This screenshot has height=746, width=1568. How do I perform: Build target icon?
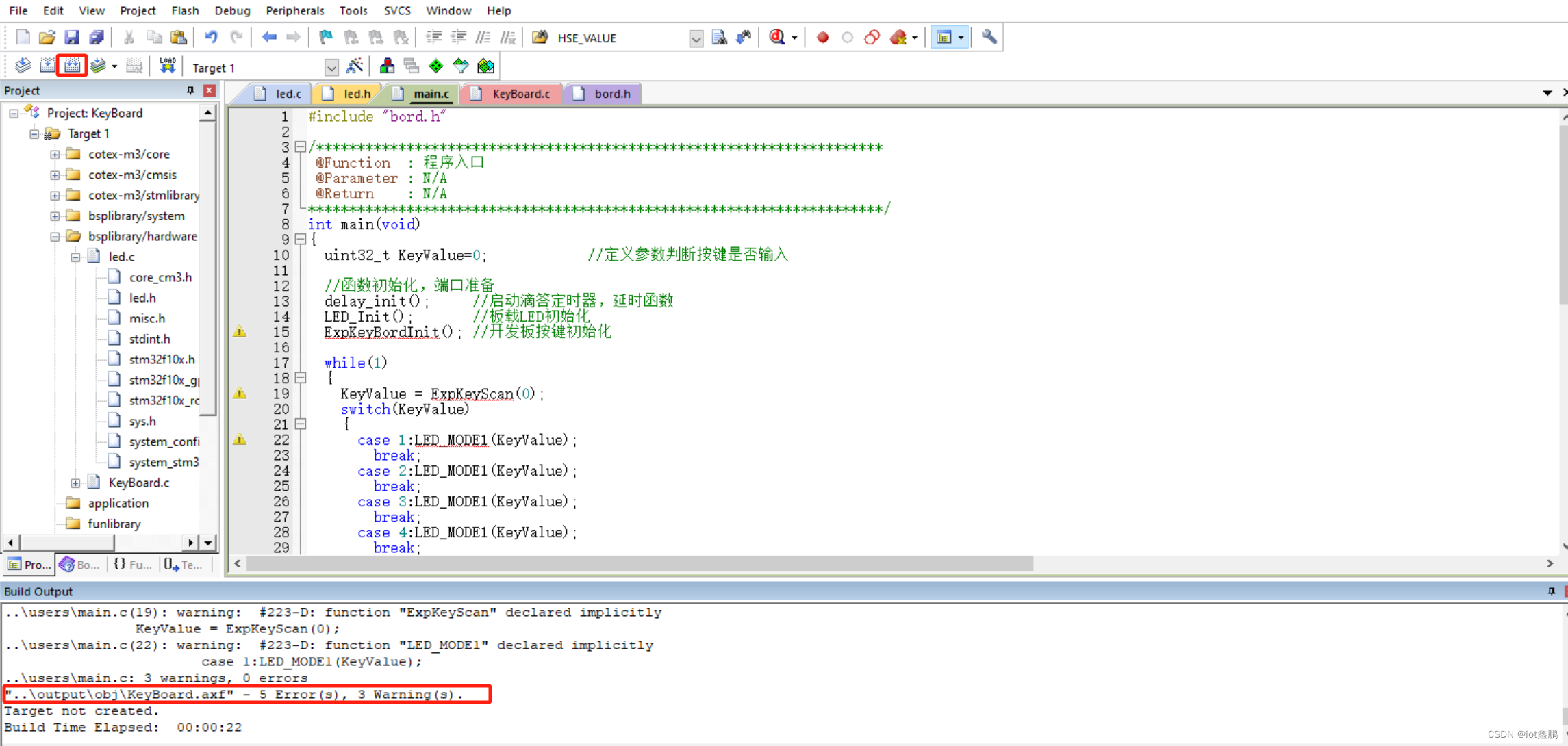coord(47,66)
